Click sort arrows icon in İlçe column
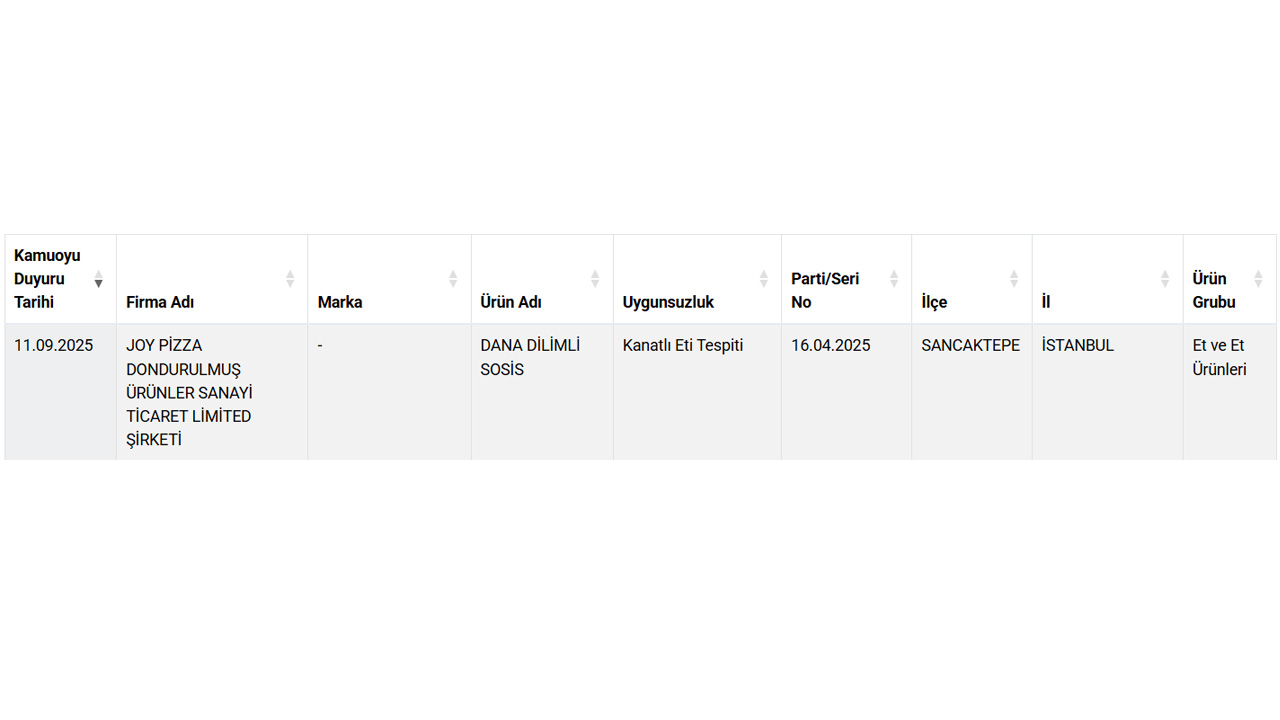 (1014, 279)
